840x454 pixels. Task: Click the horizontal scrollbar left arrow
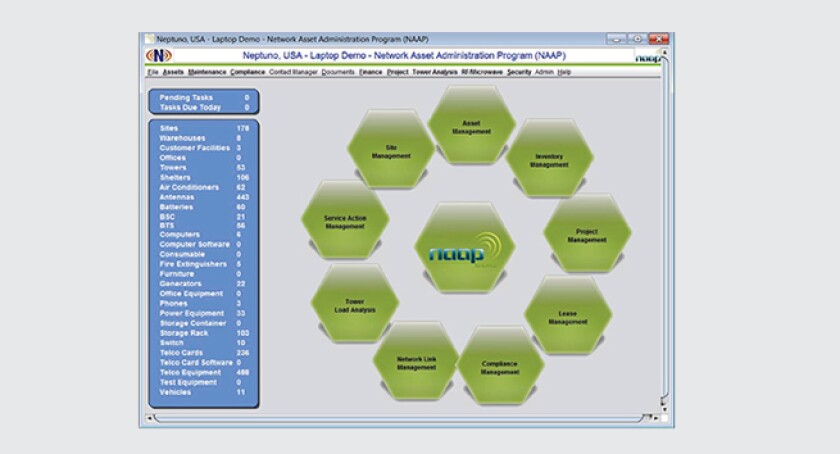pos(149,418)
